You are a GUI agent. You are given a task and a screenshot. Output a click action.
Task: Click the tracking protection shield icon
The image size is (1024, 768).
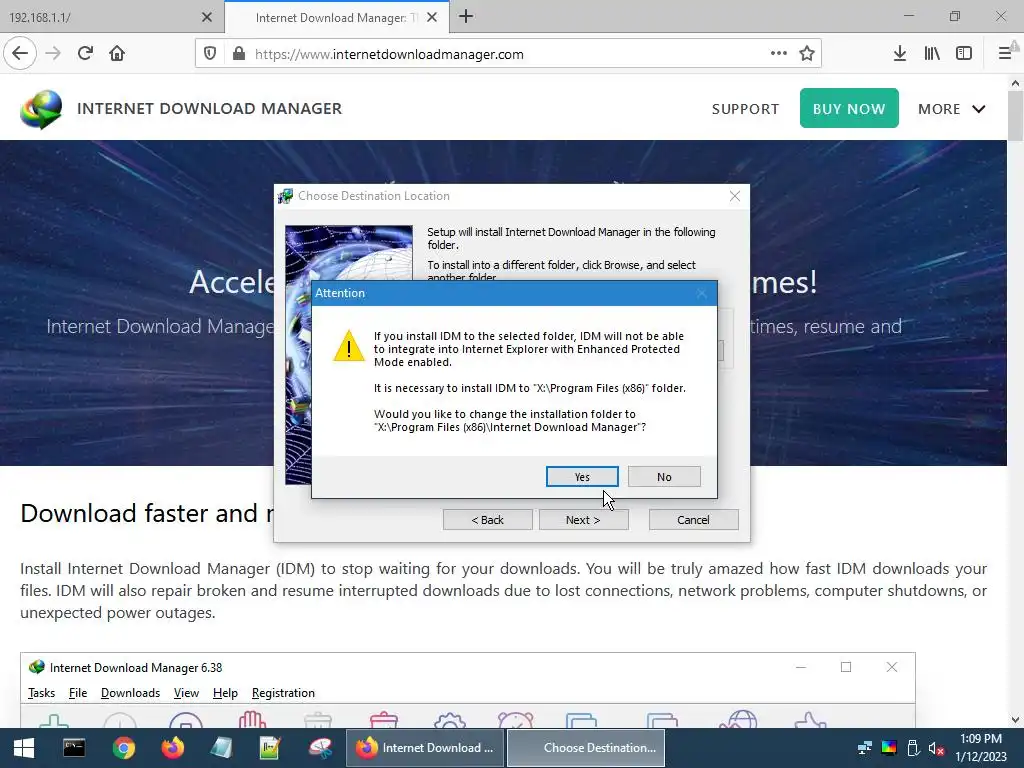pos(210,54)
